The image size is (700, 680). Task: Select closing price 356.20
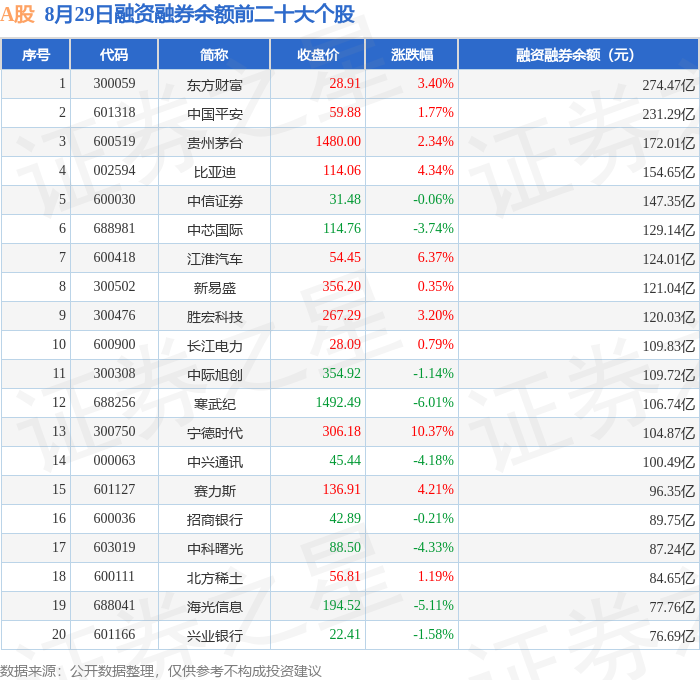[342, 286]
